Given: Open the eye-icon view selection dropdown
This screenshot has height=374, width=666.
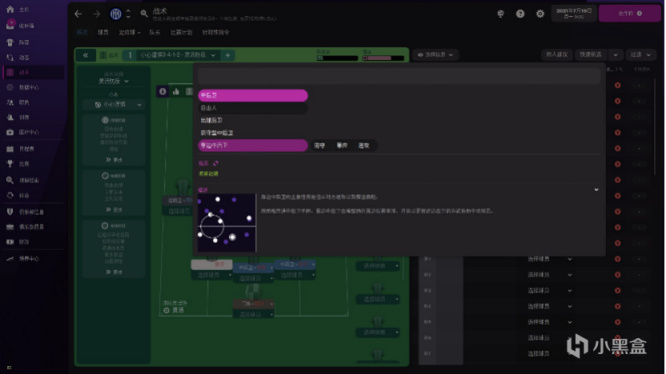Looking at the screenshot, I should tap(435, 55).
